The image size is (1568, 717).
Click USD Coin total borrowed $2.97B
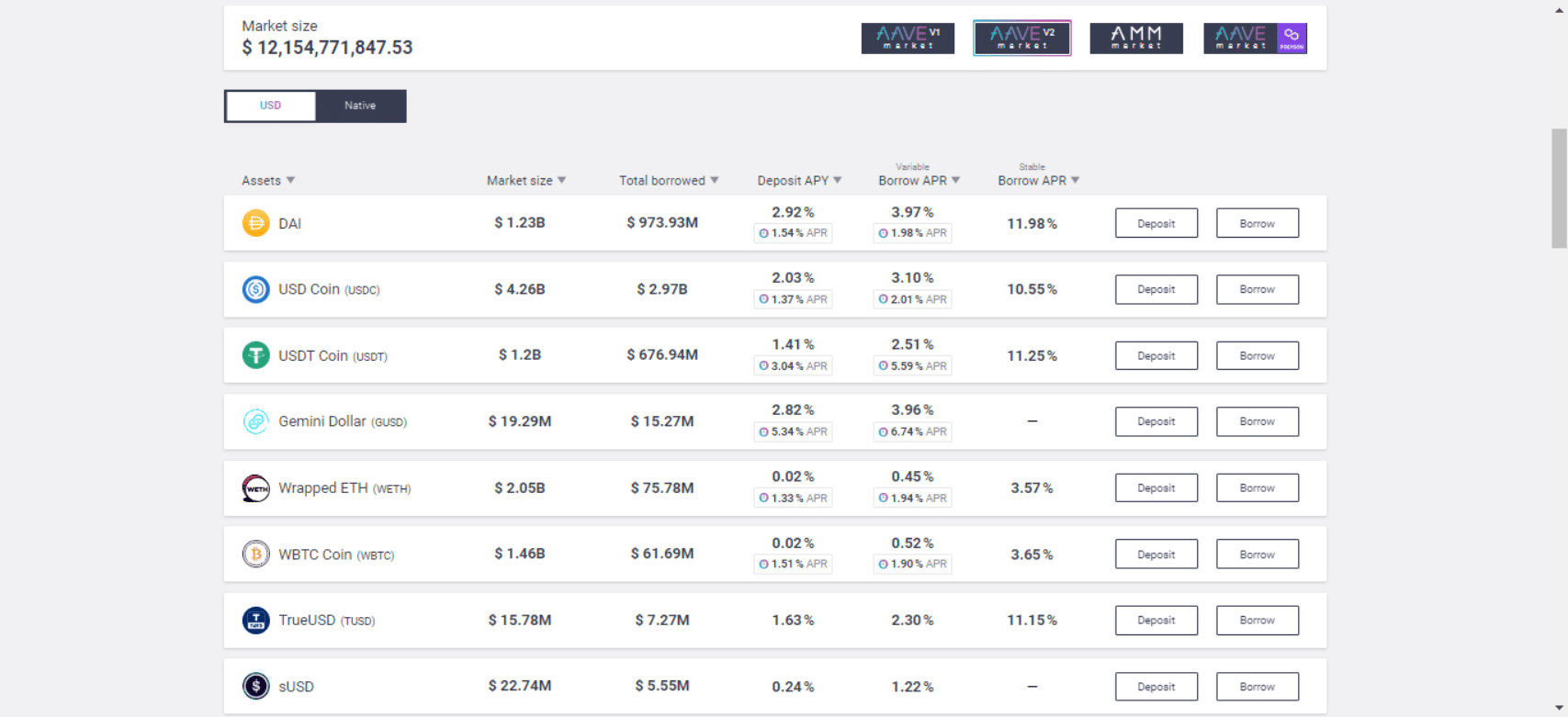click(x=662, y=289)
